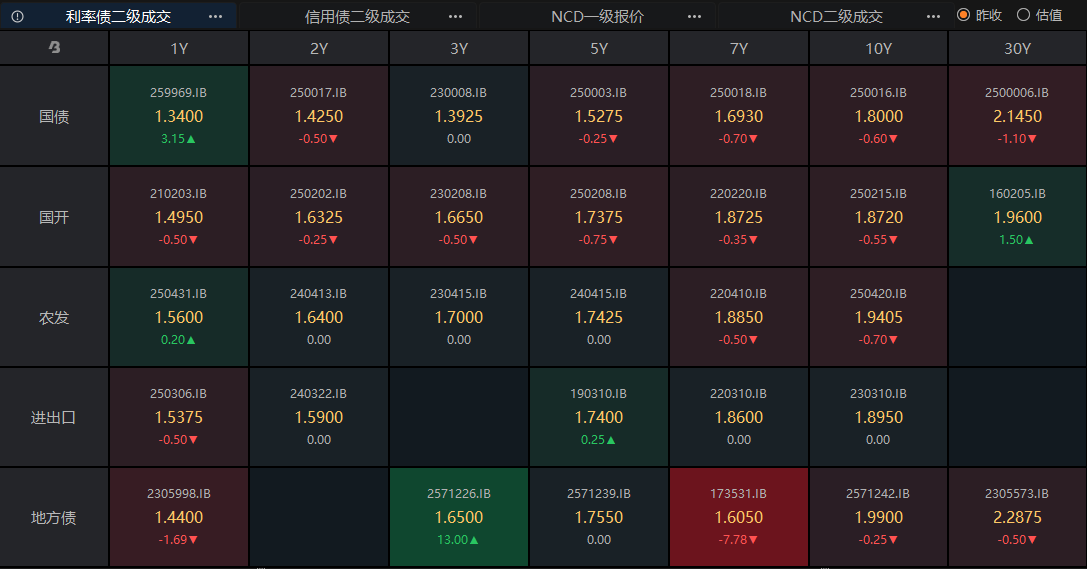Switch to the NCD二级成交 tab
The width and height of the screenshot is (1087, 569).
(x=836, y=16)
